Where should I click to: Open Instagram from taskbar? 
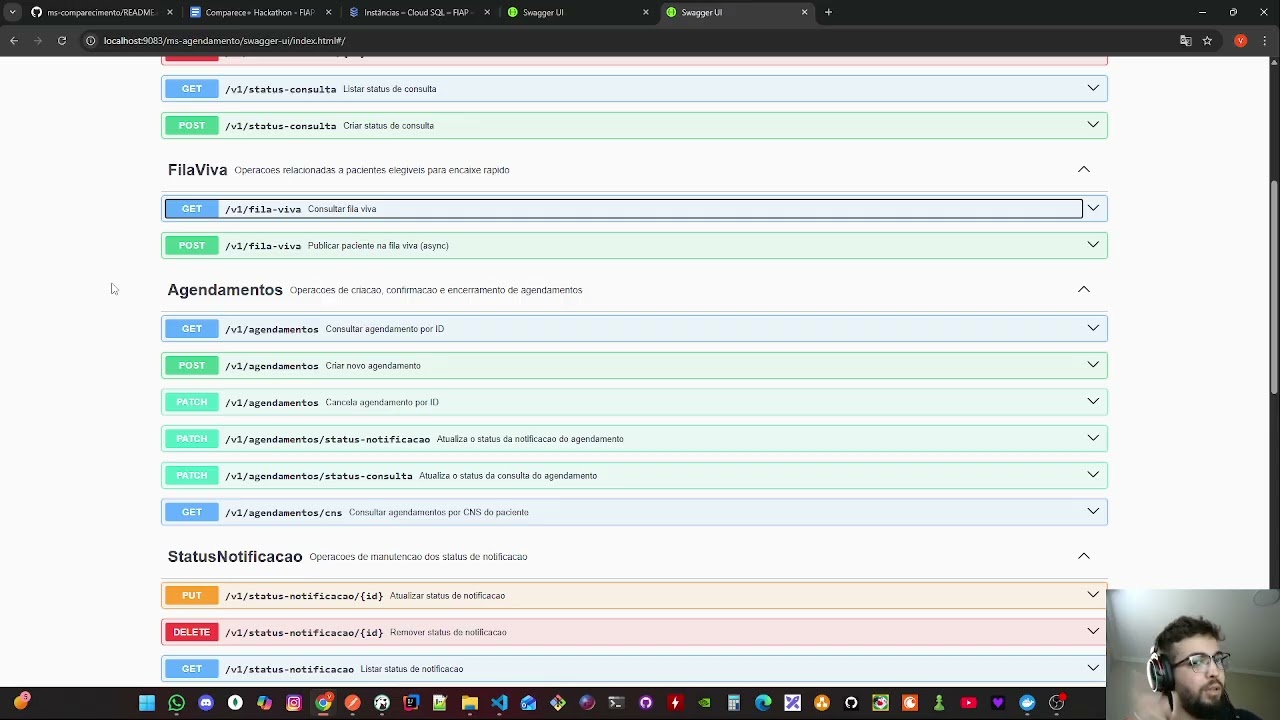coord(293,703)
